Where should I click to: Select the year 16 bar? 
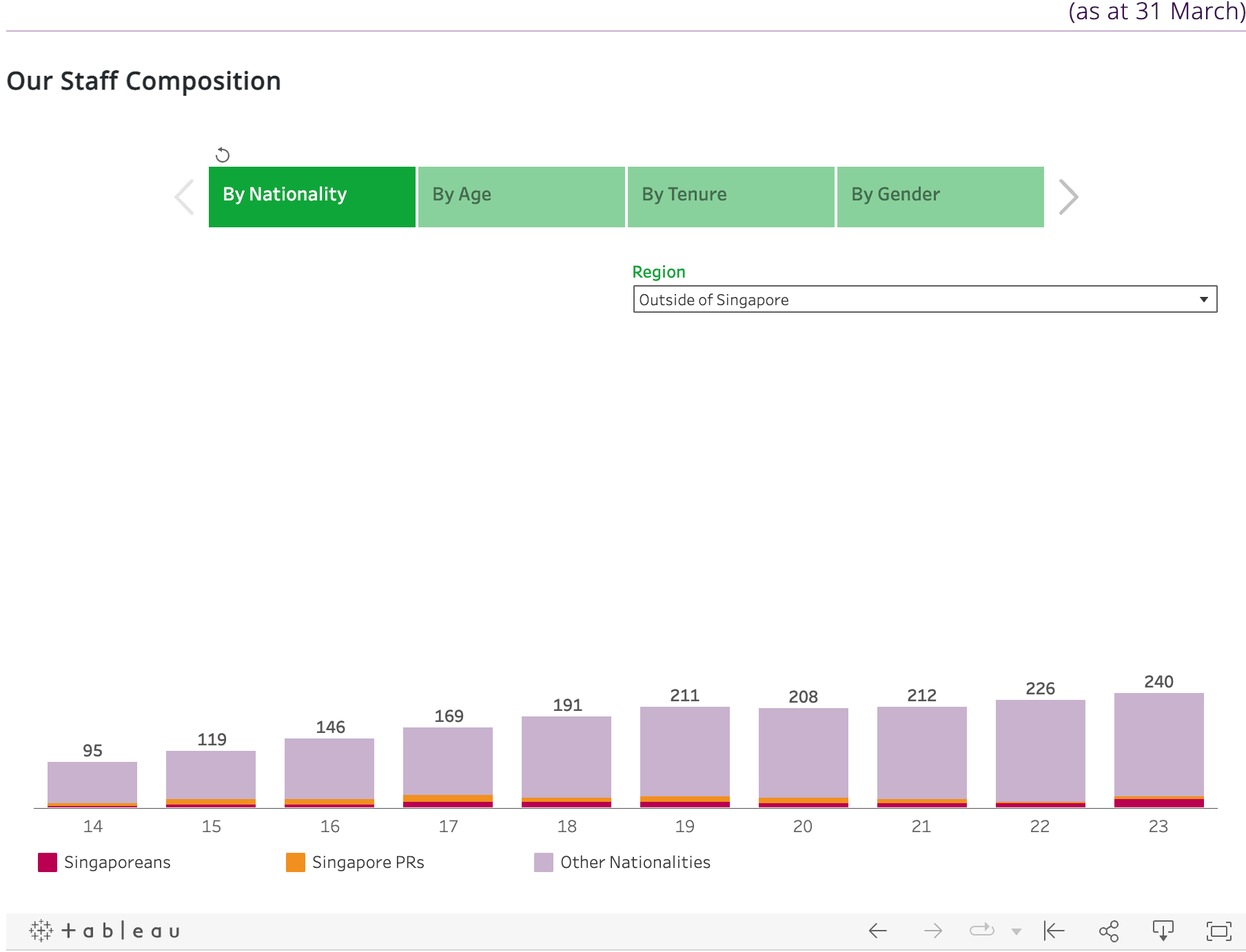click(x=329, y=773)
